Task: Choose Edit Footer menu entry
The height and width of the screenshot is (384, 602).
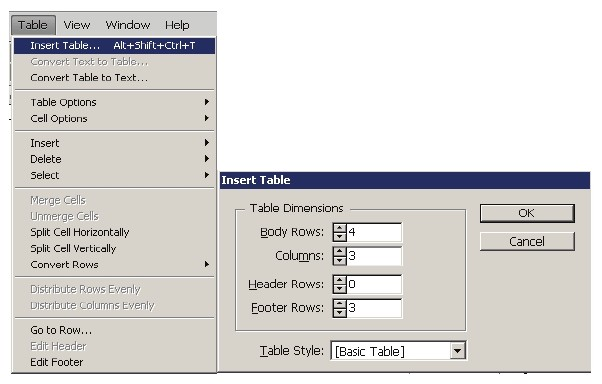Action: coord(114,362)
